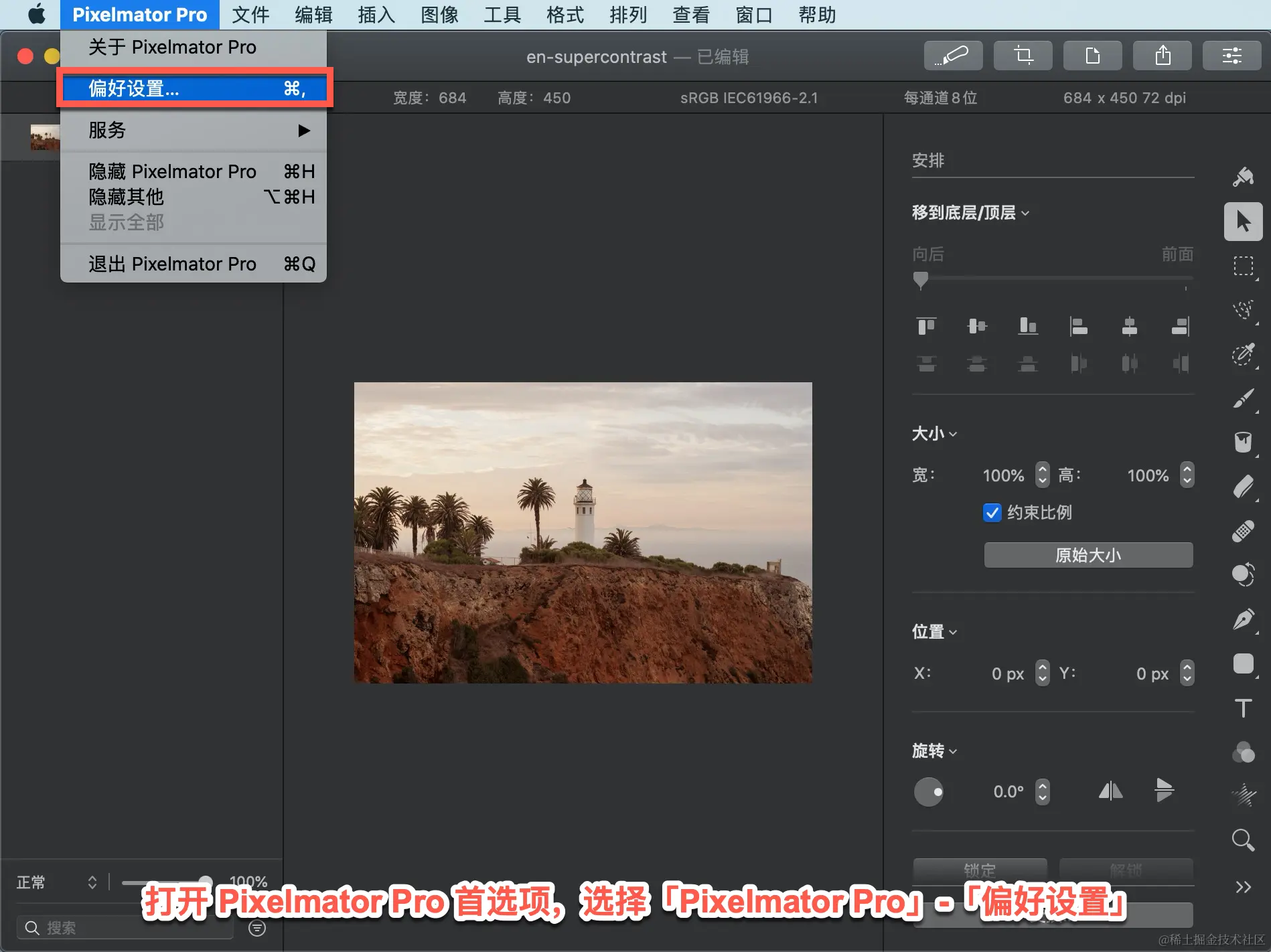Select the Eraser tool
The width and height of the screenshot is (1271, 952).
(x=1244, y=487)
